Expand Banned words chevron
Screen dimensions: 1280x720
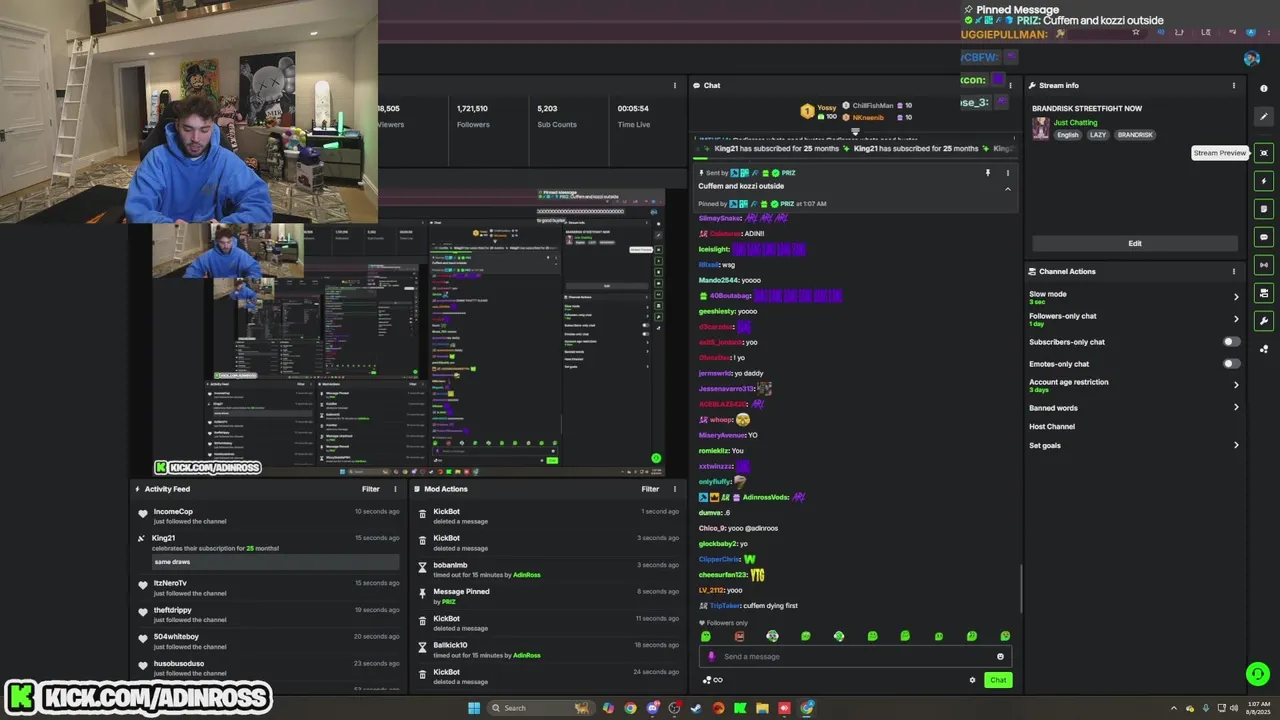1236,407
